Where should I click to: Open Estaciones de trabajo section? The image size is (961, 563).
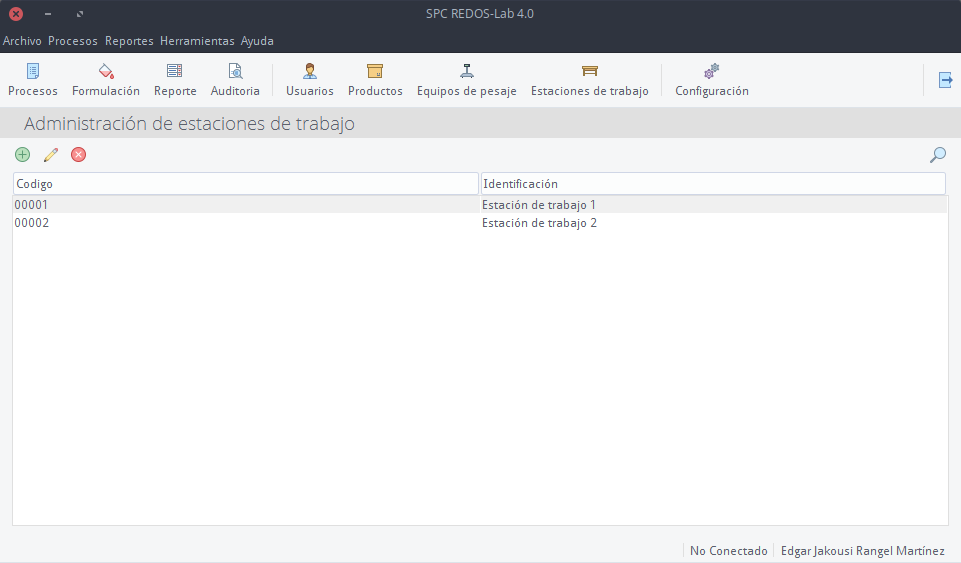(590, 80)
